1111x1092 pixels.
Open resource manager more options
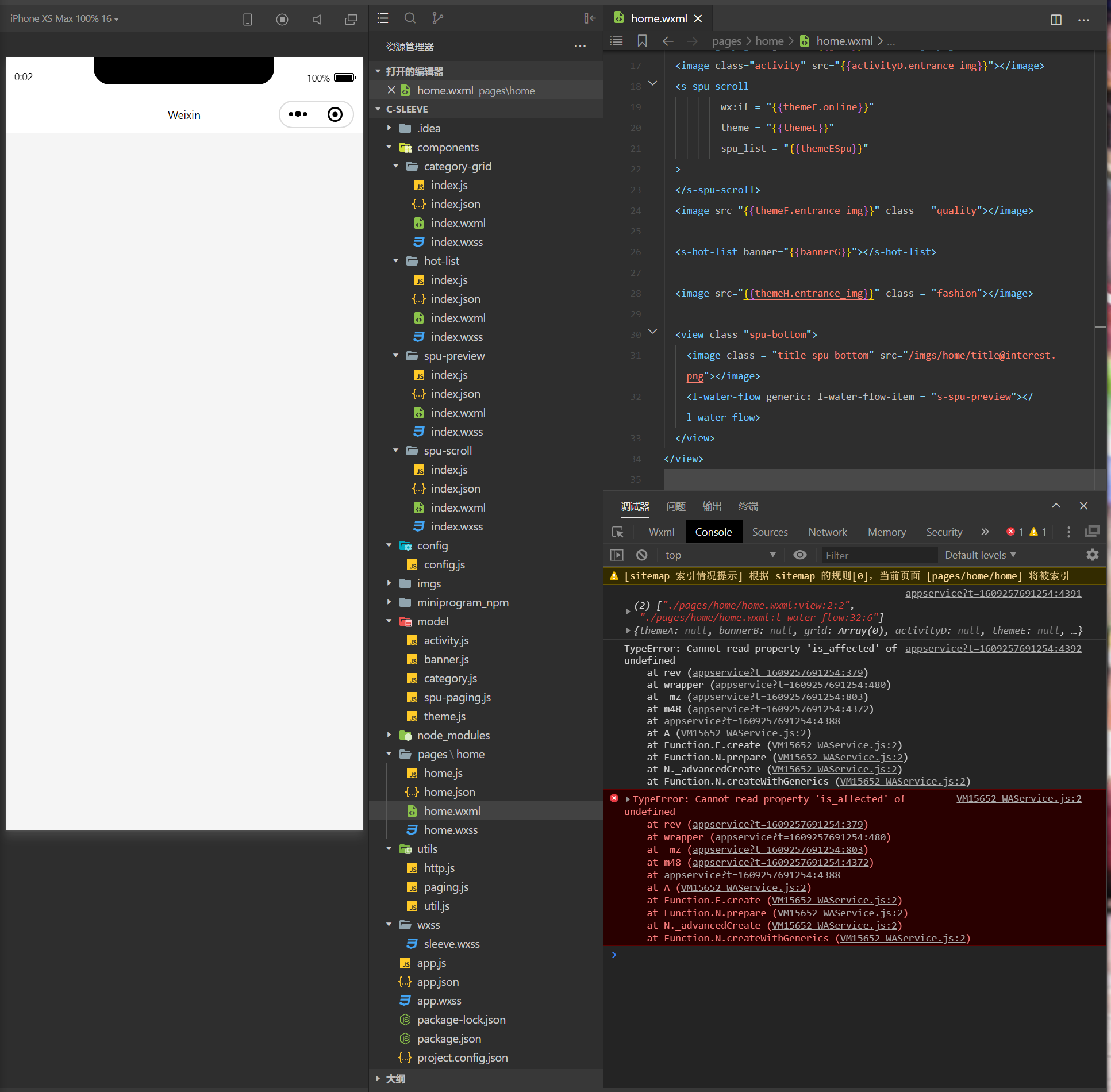[580, 46]
